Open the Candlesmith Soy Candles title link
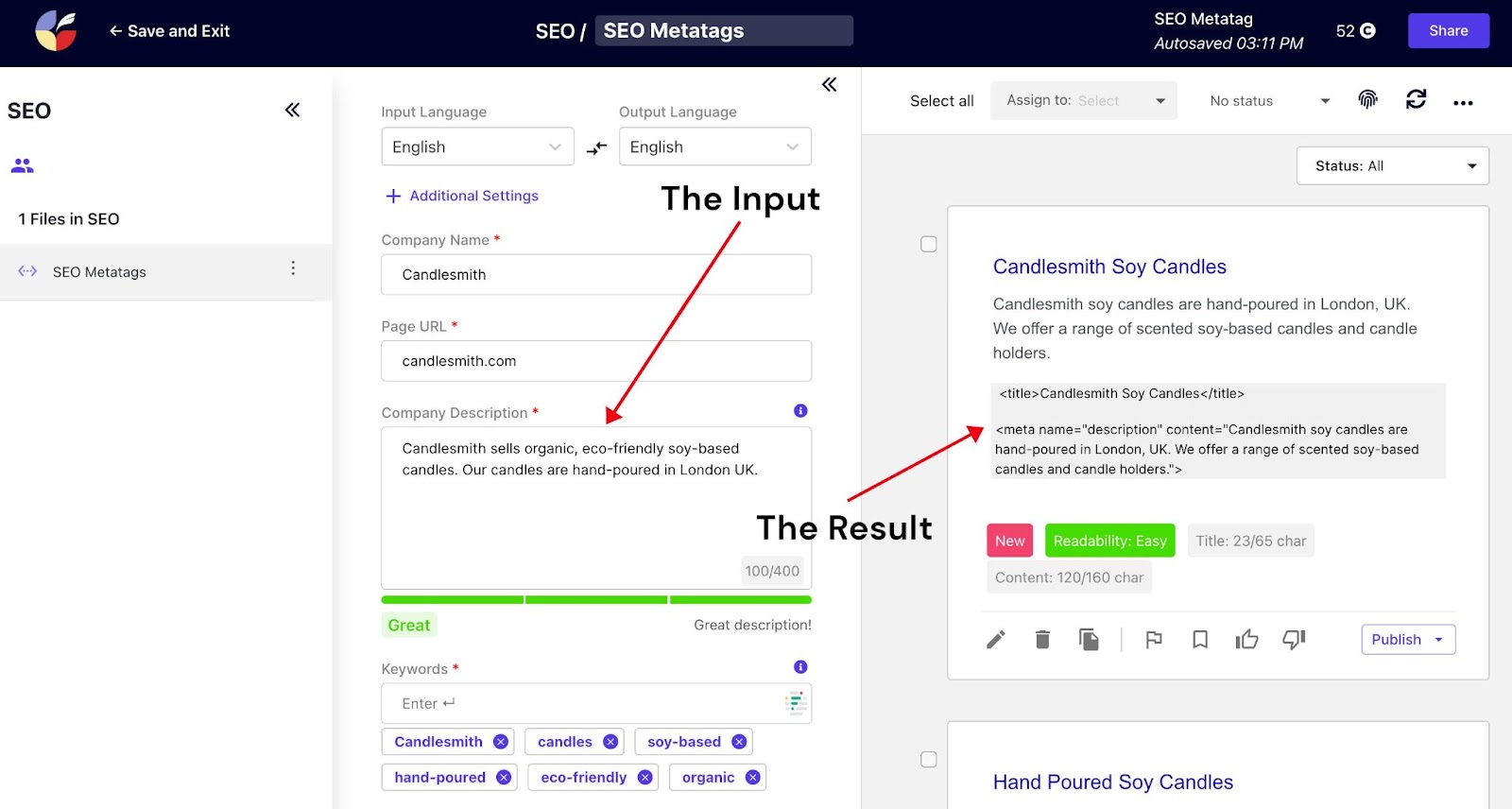Viewport: 1512px width, 809px height. tap(1109, 267)
